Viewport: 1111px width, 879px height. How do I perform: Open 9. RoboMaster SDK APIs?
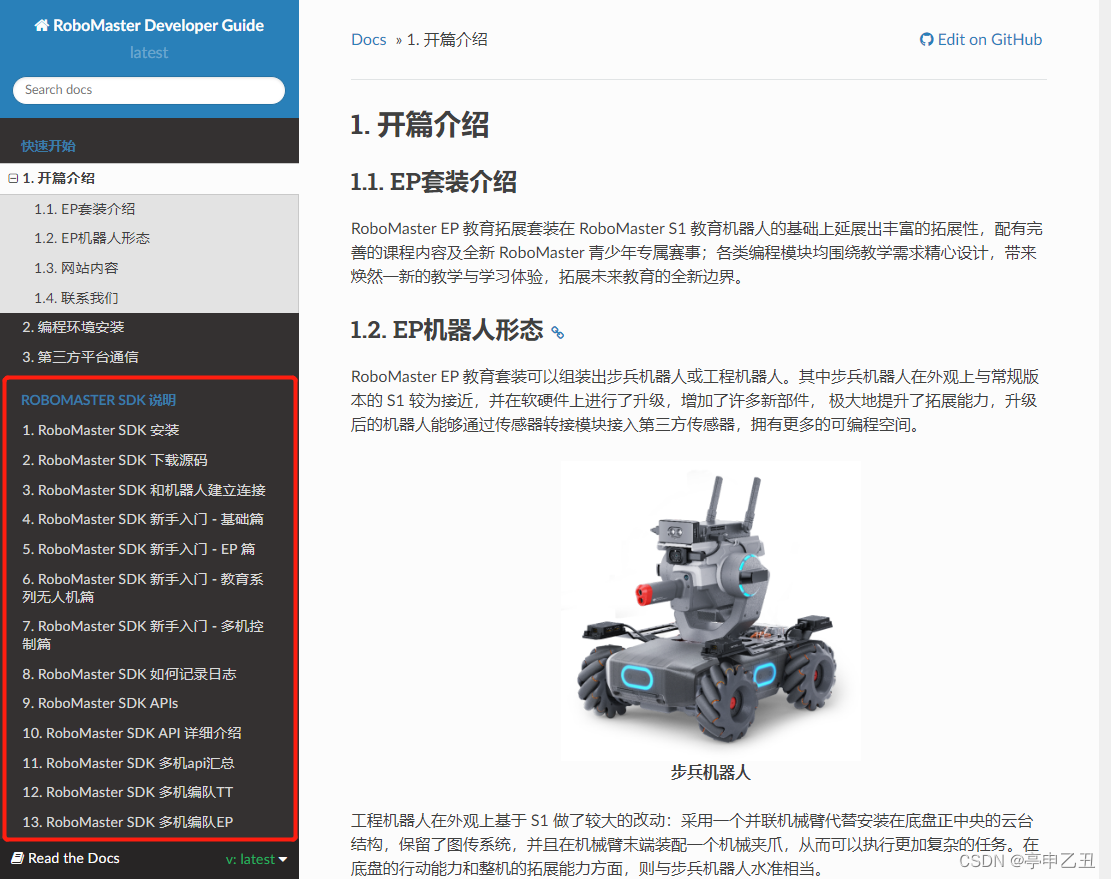coord(100,703)
